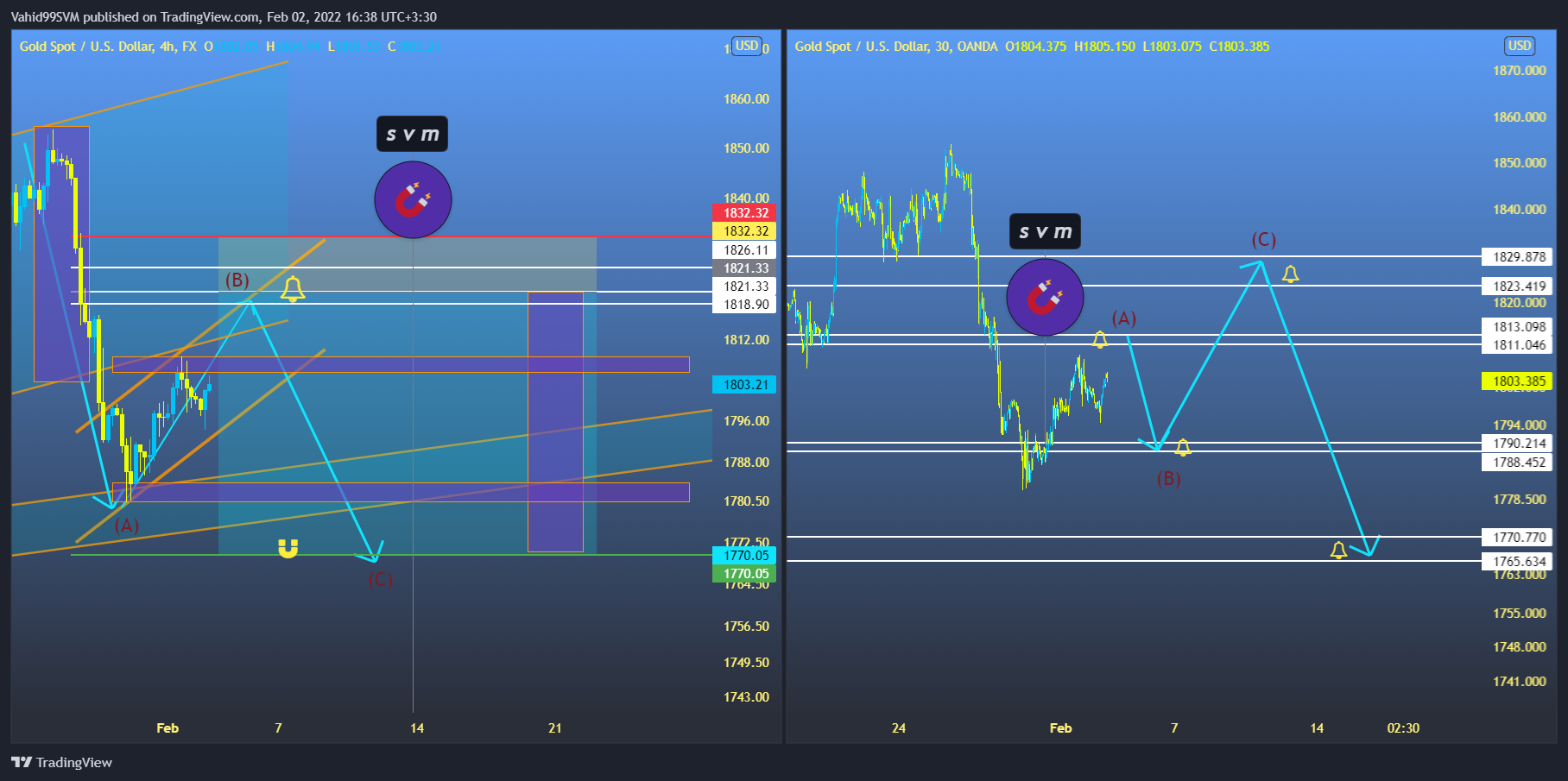Screen dimensions: 1568x781
Task: Click the 1741.000 price on the 30-minute chart's axis
Action: [x=1520, y=682]
